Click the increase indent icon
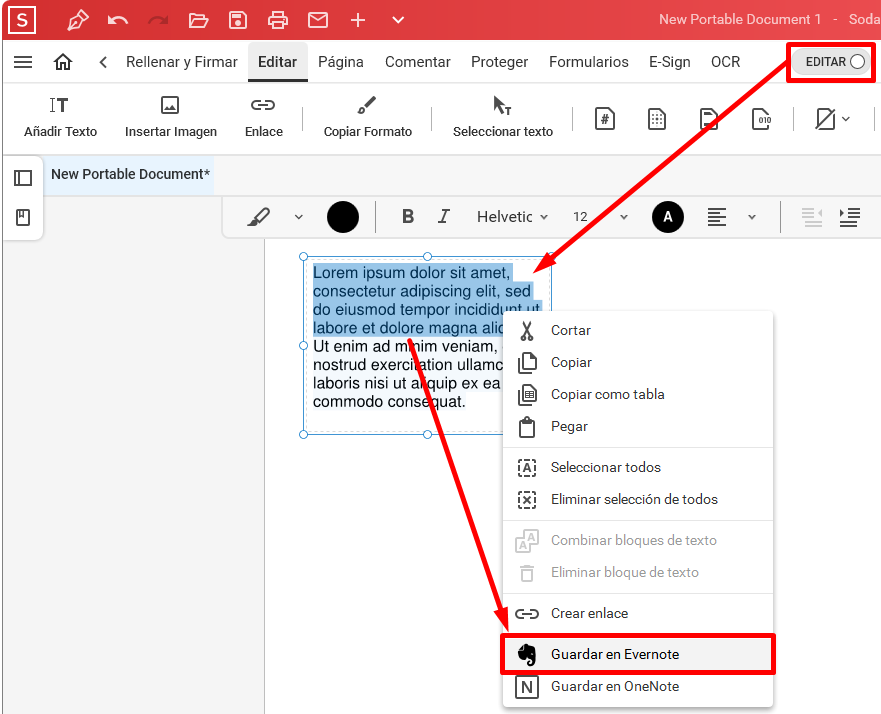The image size is (881, 714). [849, 217]
